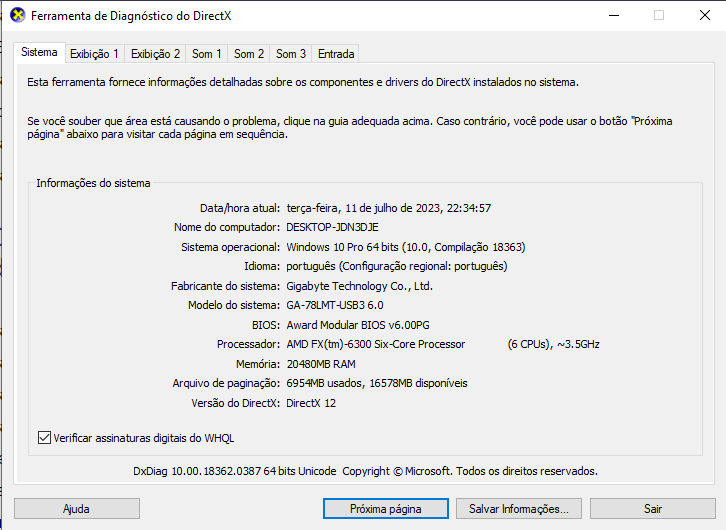The height and width of the screenshot is (530, 726).
Task: Switch to the Som 2 tab
Action: tap(249, 54)
